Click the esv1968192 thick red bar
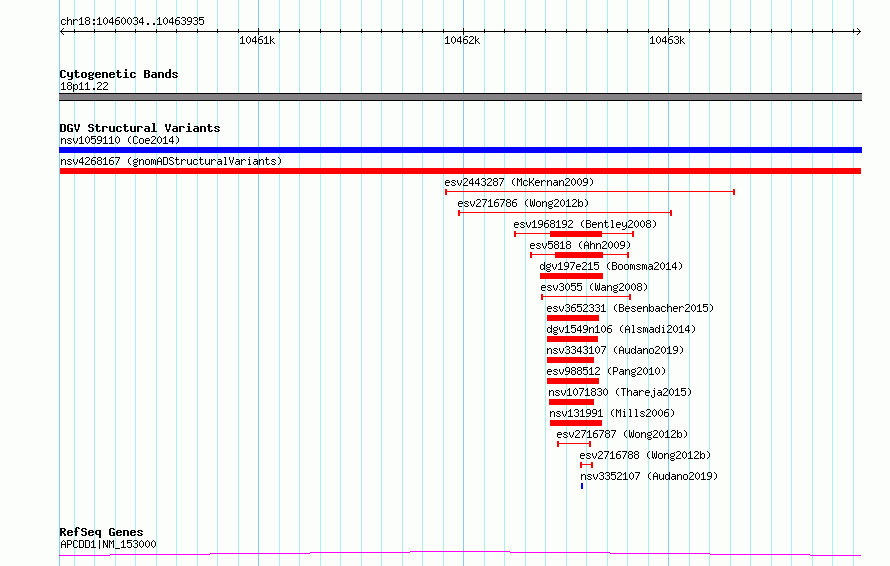The width and height of the screenshot is (890, 566). coord(576,234)
